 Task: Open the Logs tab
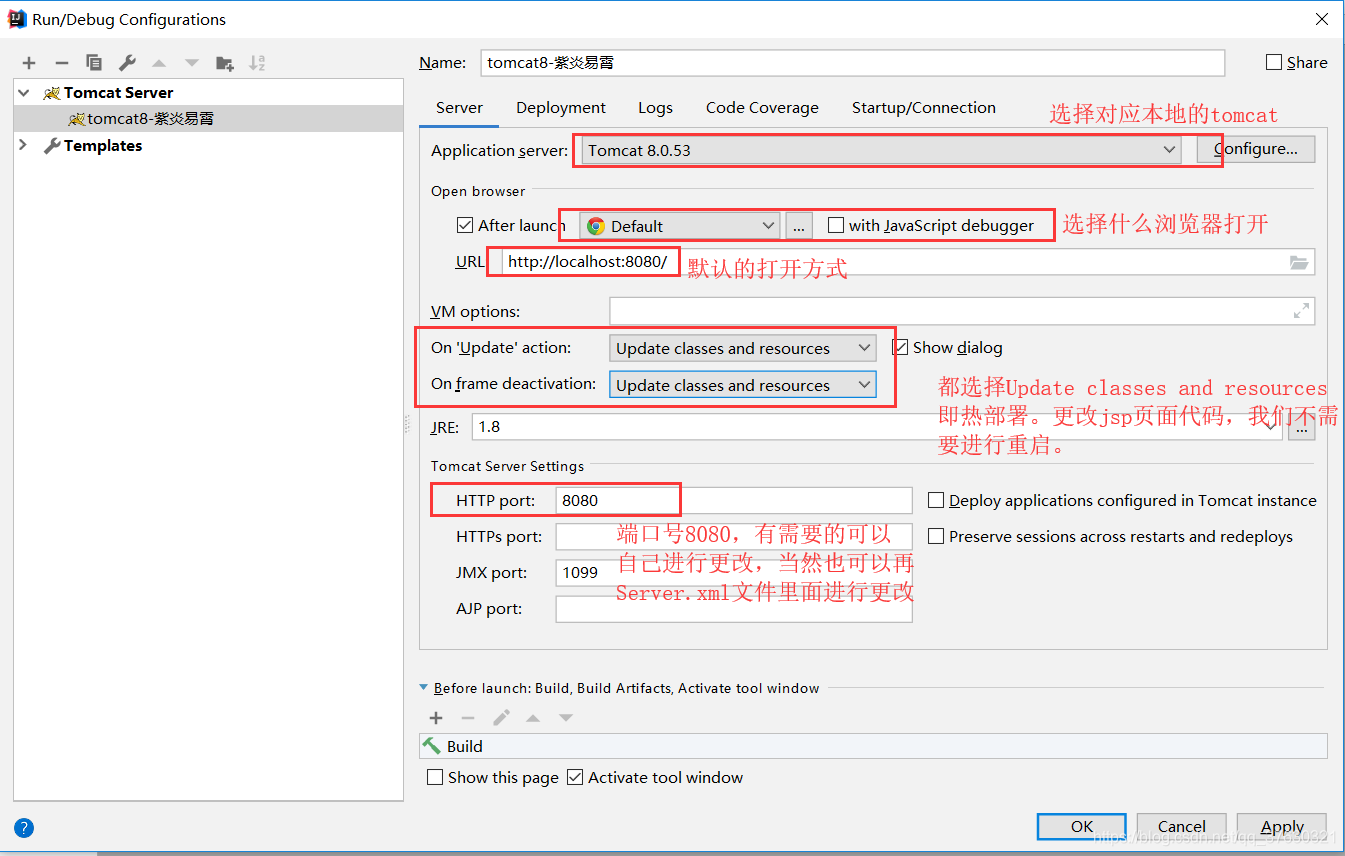(x=655, y=108)
